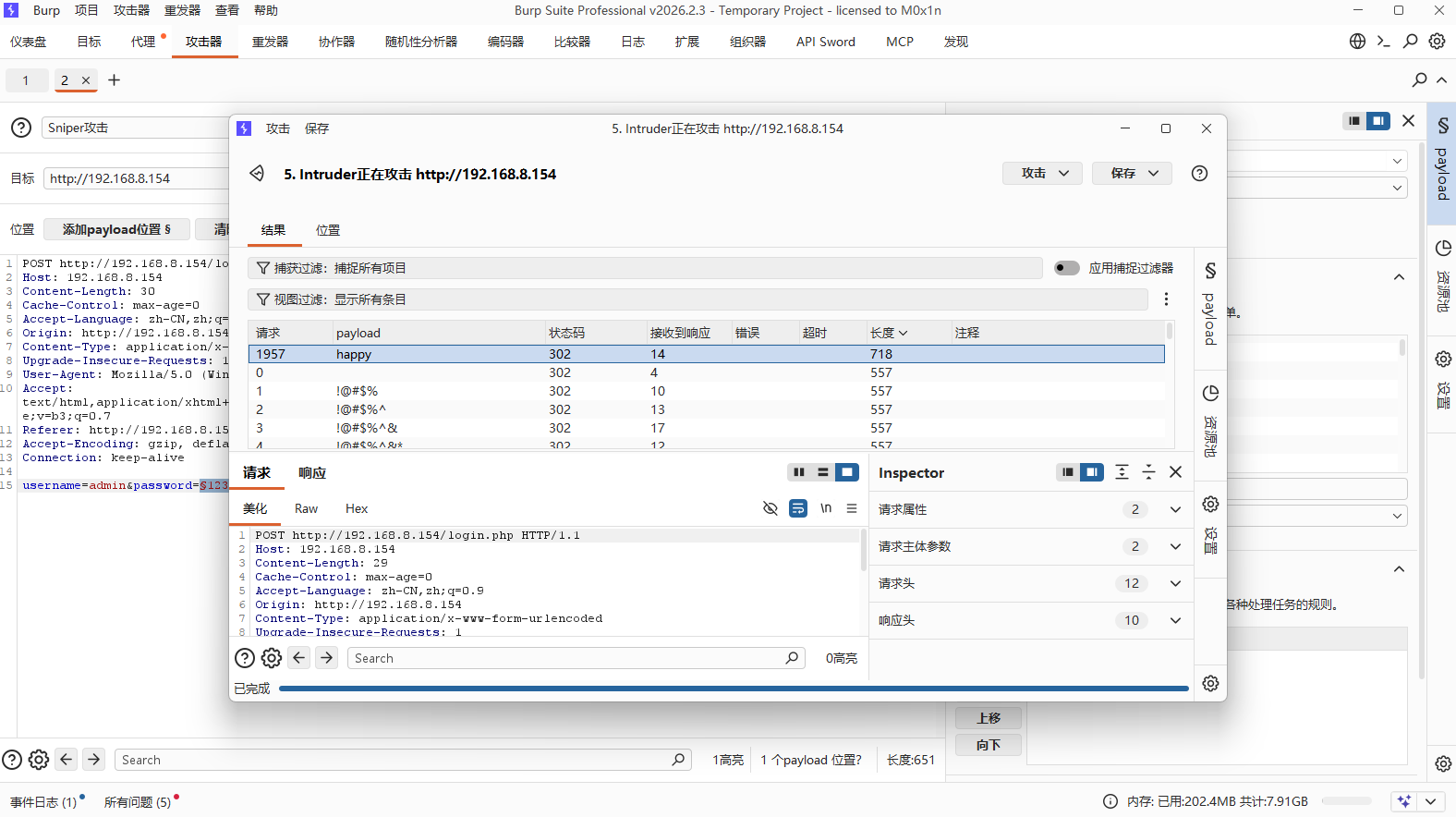Image resolution: width=1456 pixels, height=817 pixels.
Task: Click the capture filter funnel icon
Action: click(x=263, y=268)
